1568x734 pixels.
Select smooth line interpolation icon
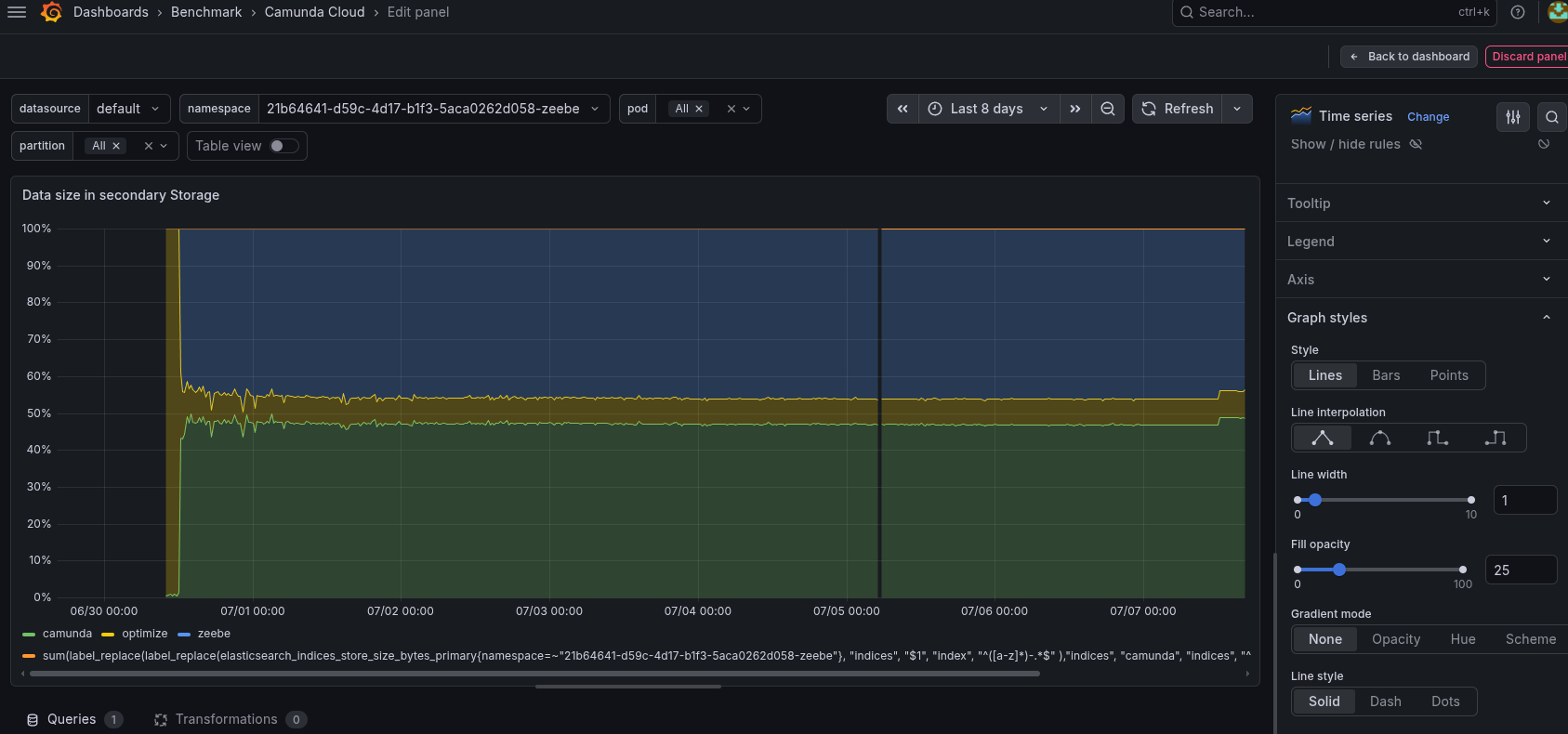[1380, 438]
